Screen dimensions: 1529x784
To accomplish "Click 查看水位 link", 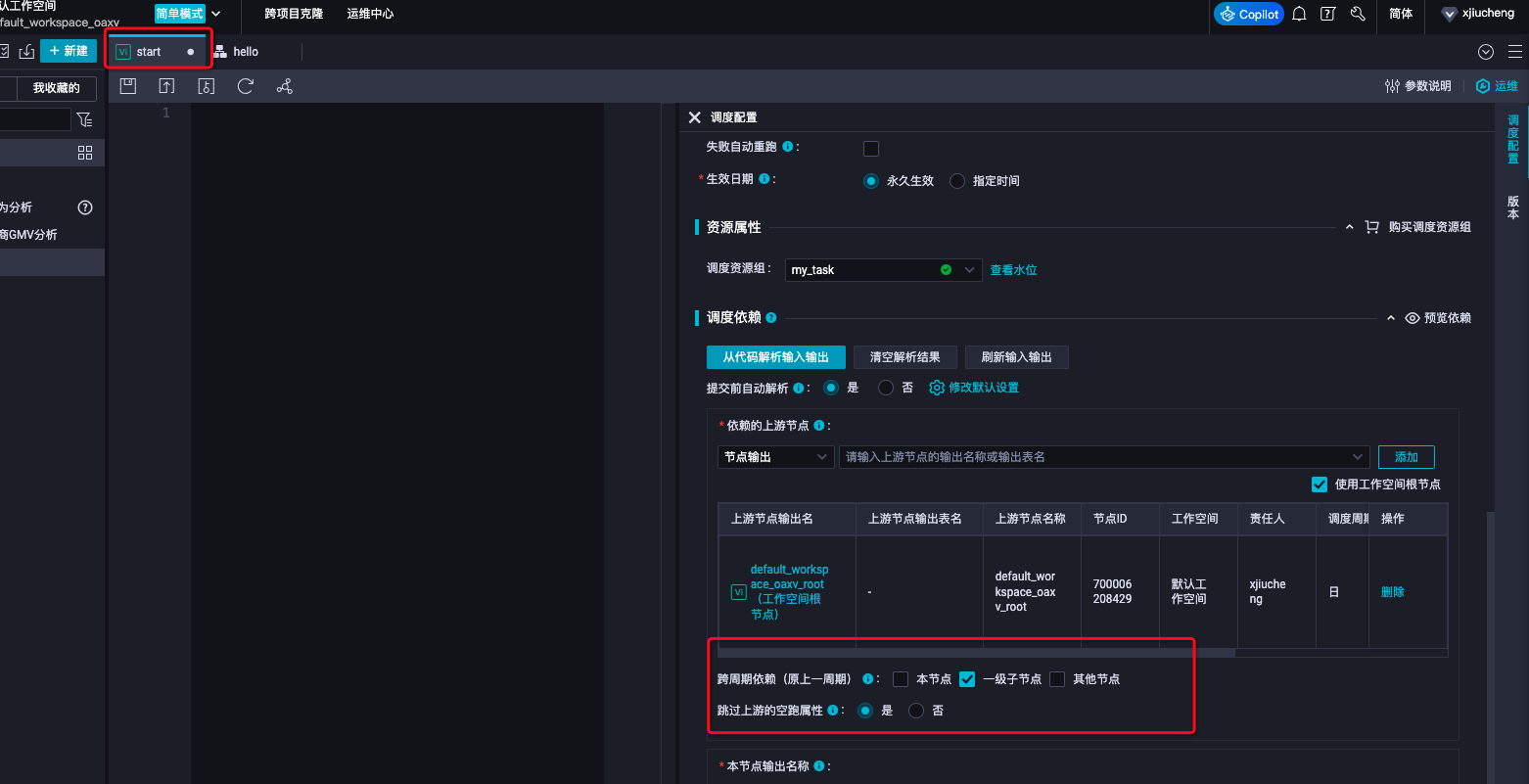I will pyautogui.click(x=1013, y=270).
